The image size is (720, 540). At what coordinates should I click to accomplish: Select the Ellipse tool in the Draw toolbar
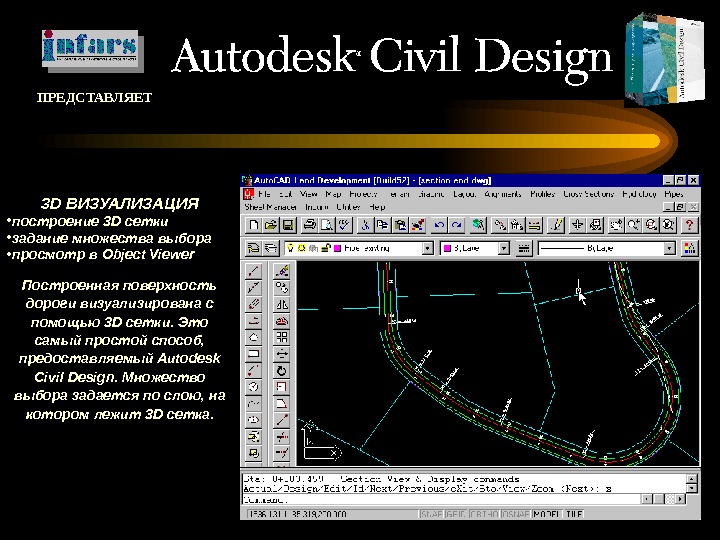pyautogui.click(x=254, y=420)
